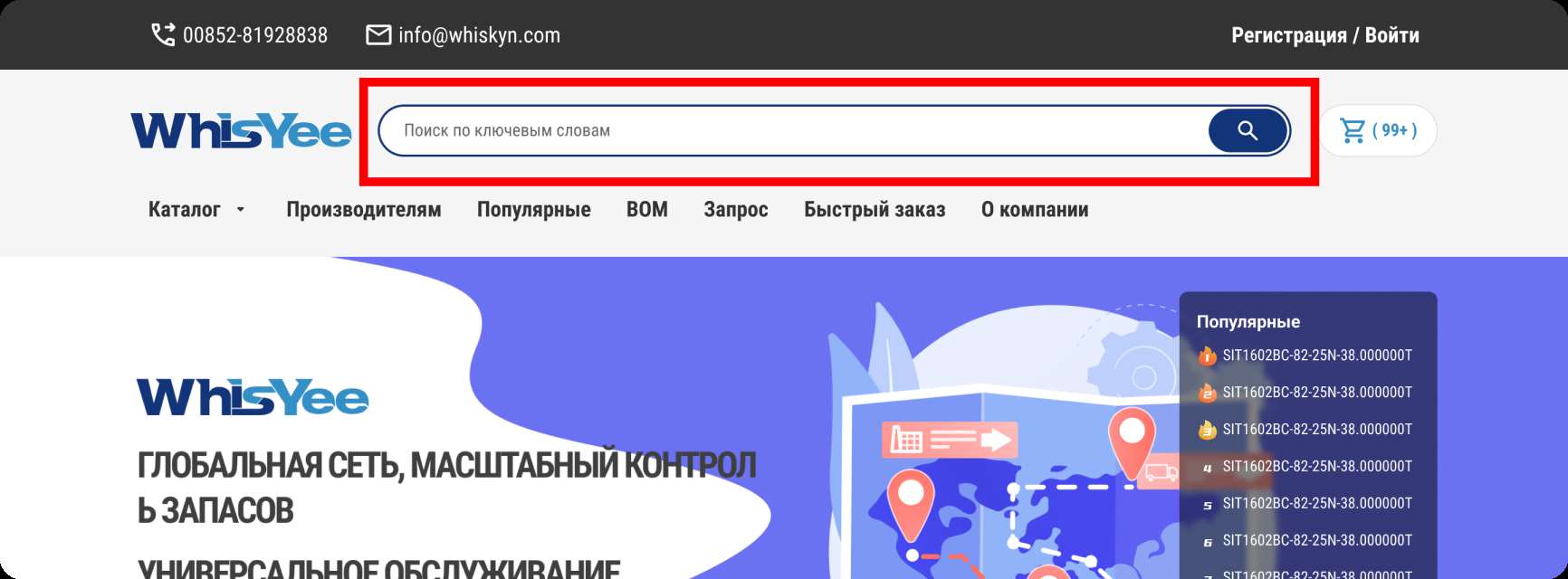Open the BOM page
The height and width of the screenshot is (579, 1568).
coord(647,210)
